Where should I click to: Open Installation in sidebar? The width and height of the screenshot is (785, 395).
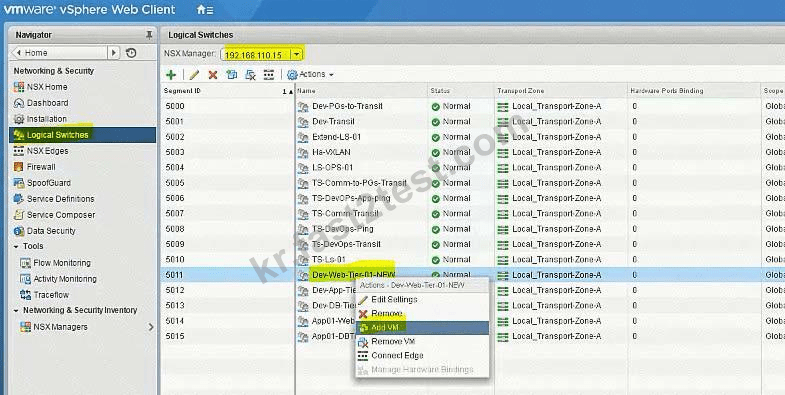pos(47,119)
